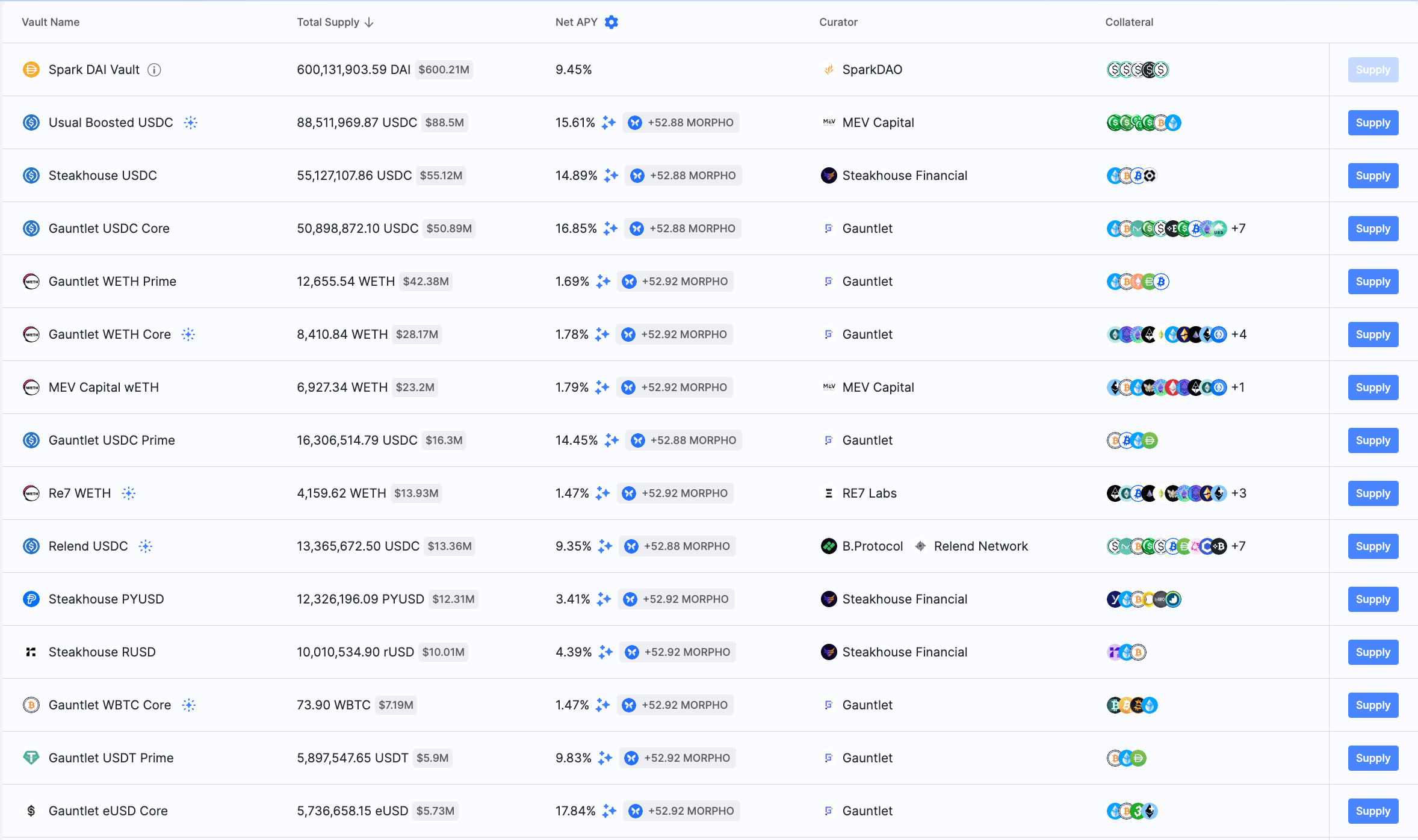Click Steakhouse Financial logo in PYUSD row
The width and height of the screenshot is (1418, 840).
pyautogui.click(x=829, y=599)
